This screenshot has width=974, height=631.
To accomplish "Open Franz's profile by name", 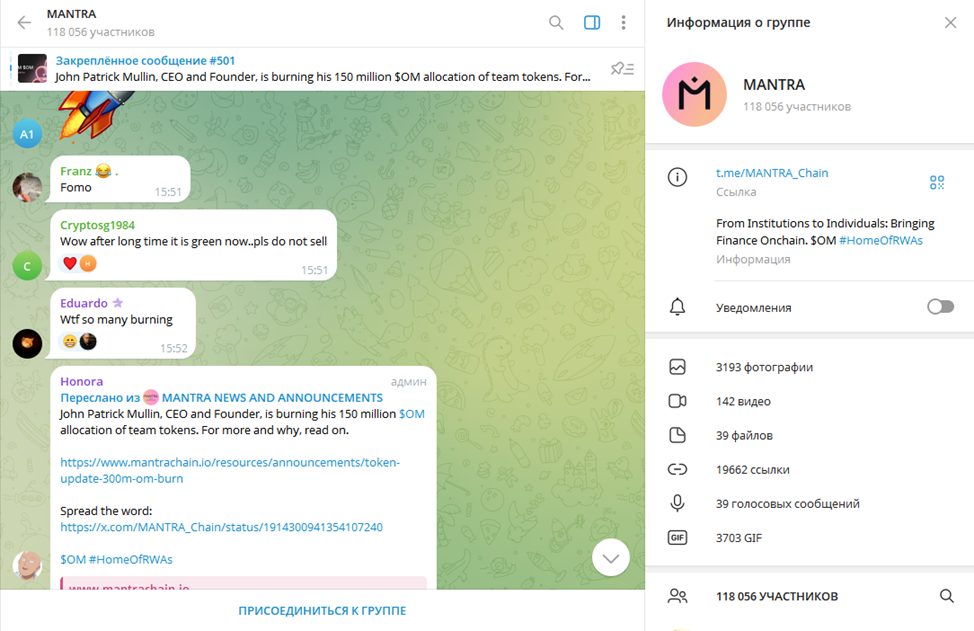I will (76, 171).
